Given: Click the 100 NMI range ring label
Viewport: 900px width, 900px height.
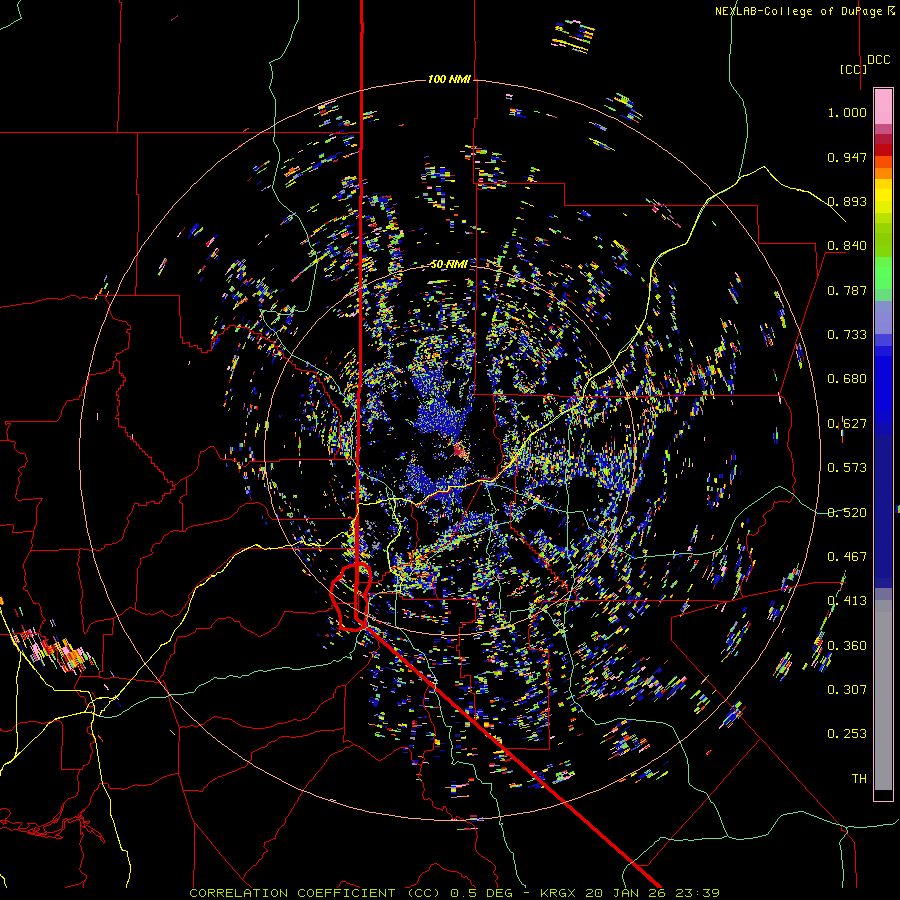Looking at the screenshot, I should point(449,79).
